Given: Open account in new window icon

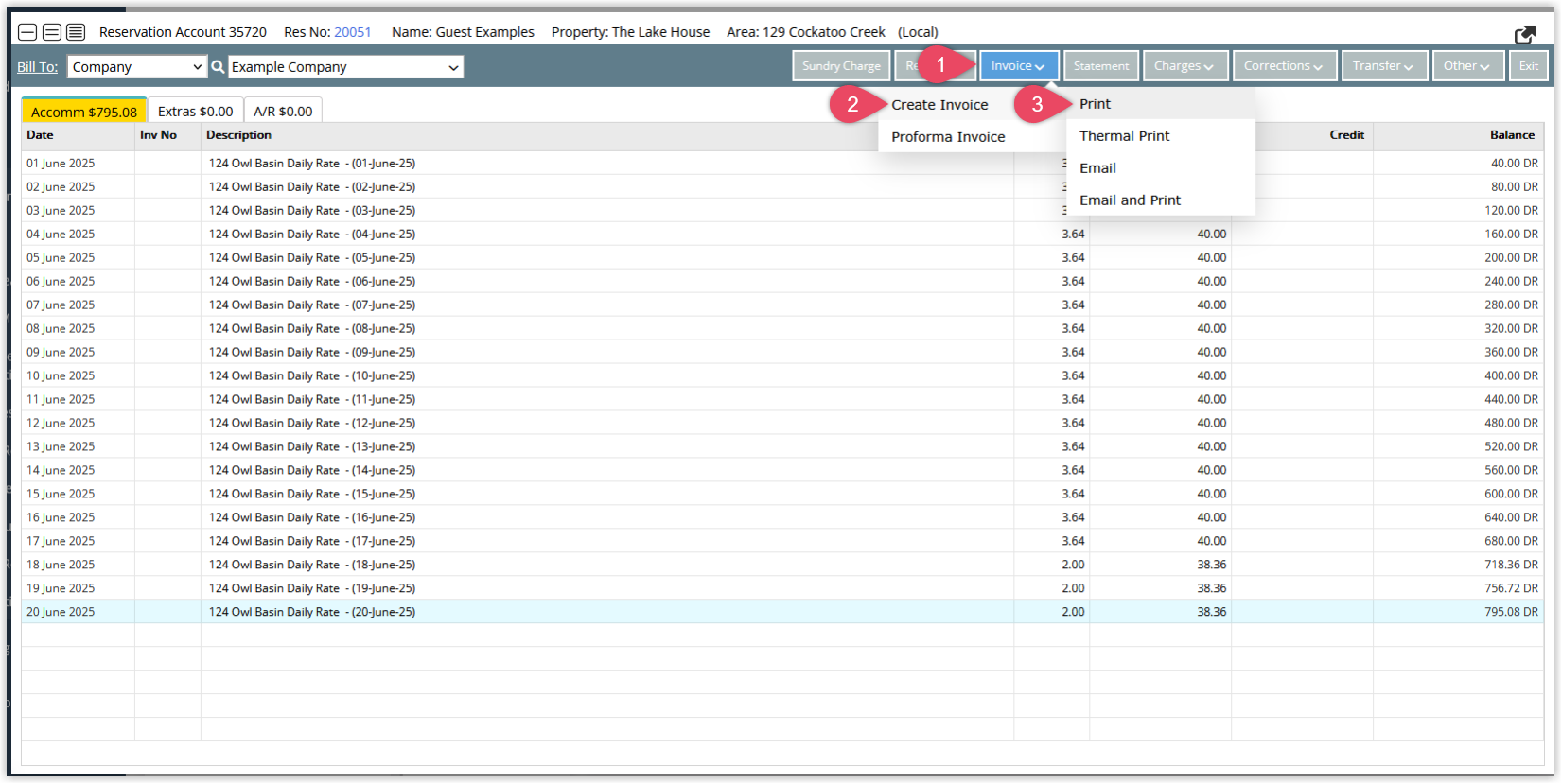Looking at the screenshot, I should coord(1525,34).
